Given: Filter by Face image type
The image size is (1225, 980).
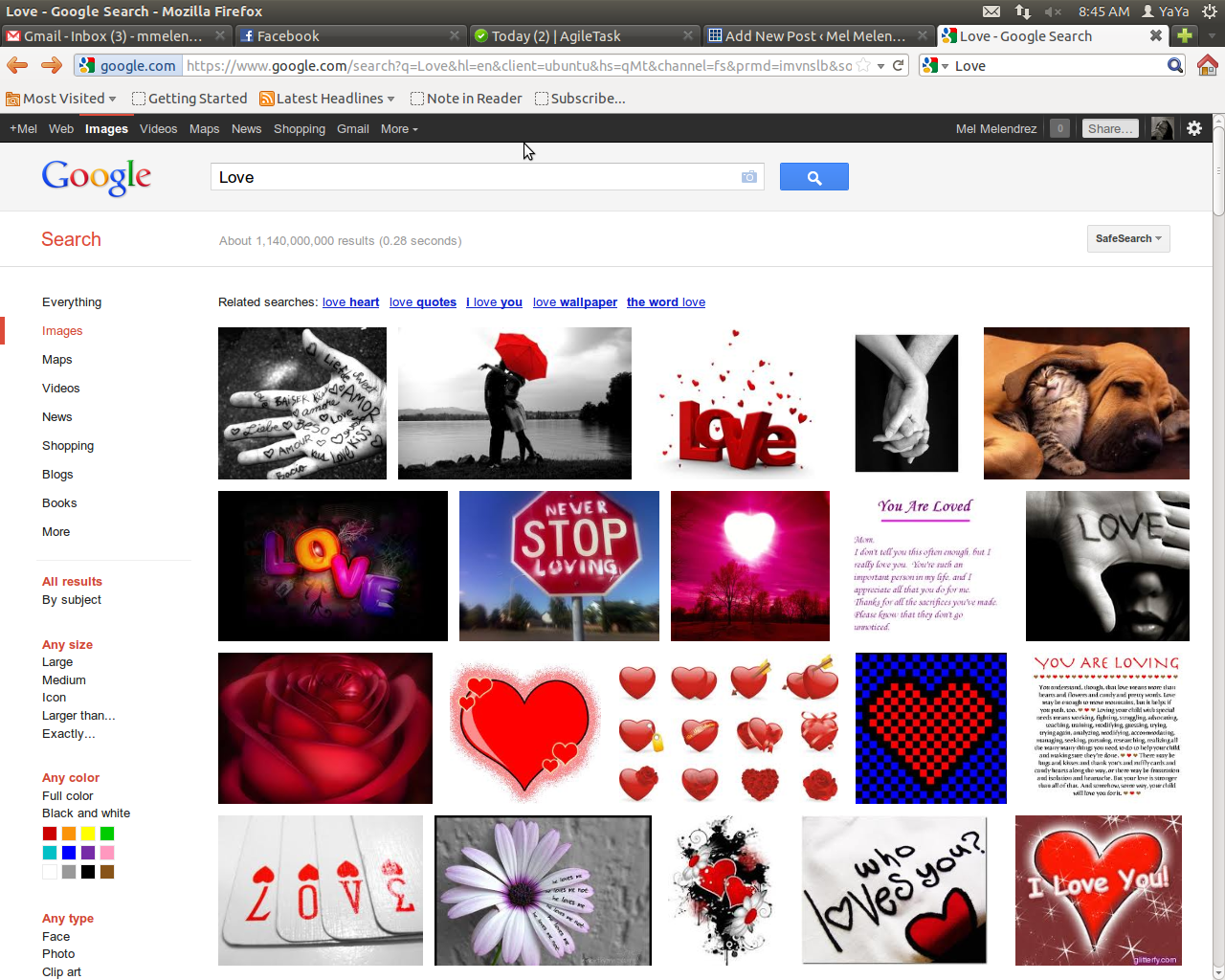Looking at the screenshot, I should pos(56,937).
